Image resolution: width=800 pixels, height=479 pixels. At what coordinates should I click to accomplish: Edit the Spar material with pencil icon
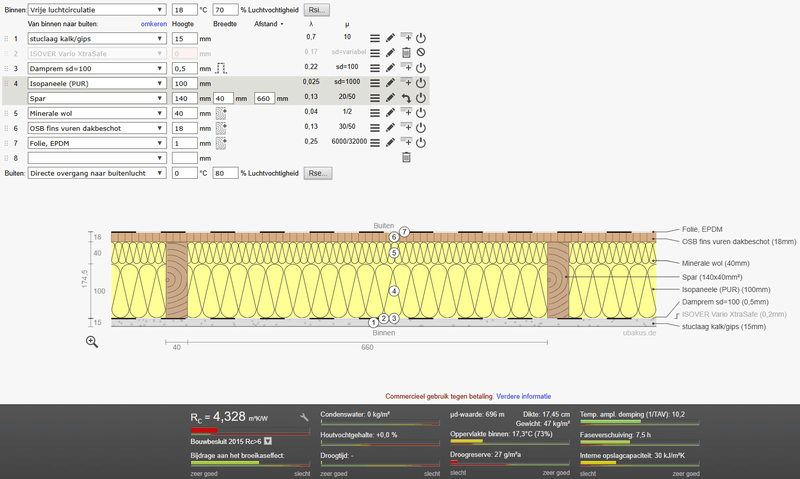click(390, 98)
